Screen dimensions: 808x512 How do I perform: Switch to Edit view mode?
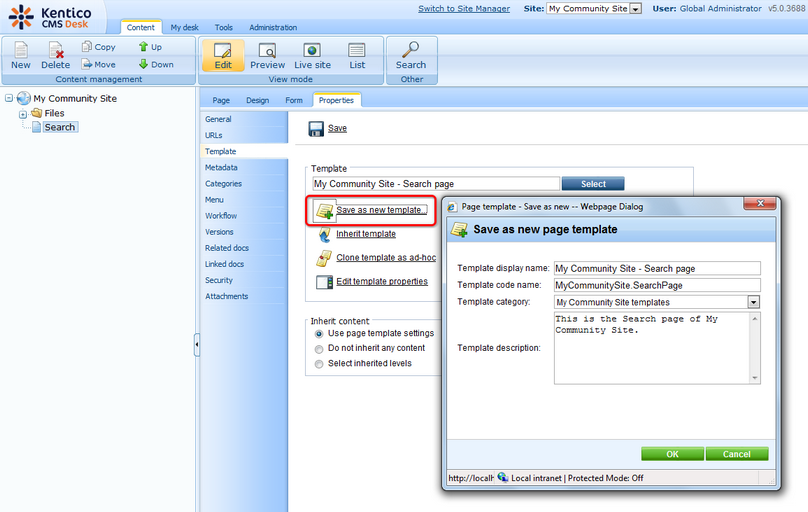click(223, 56)
